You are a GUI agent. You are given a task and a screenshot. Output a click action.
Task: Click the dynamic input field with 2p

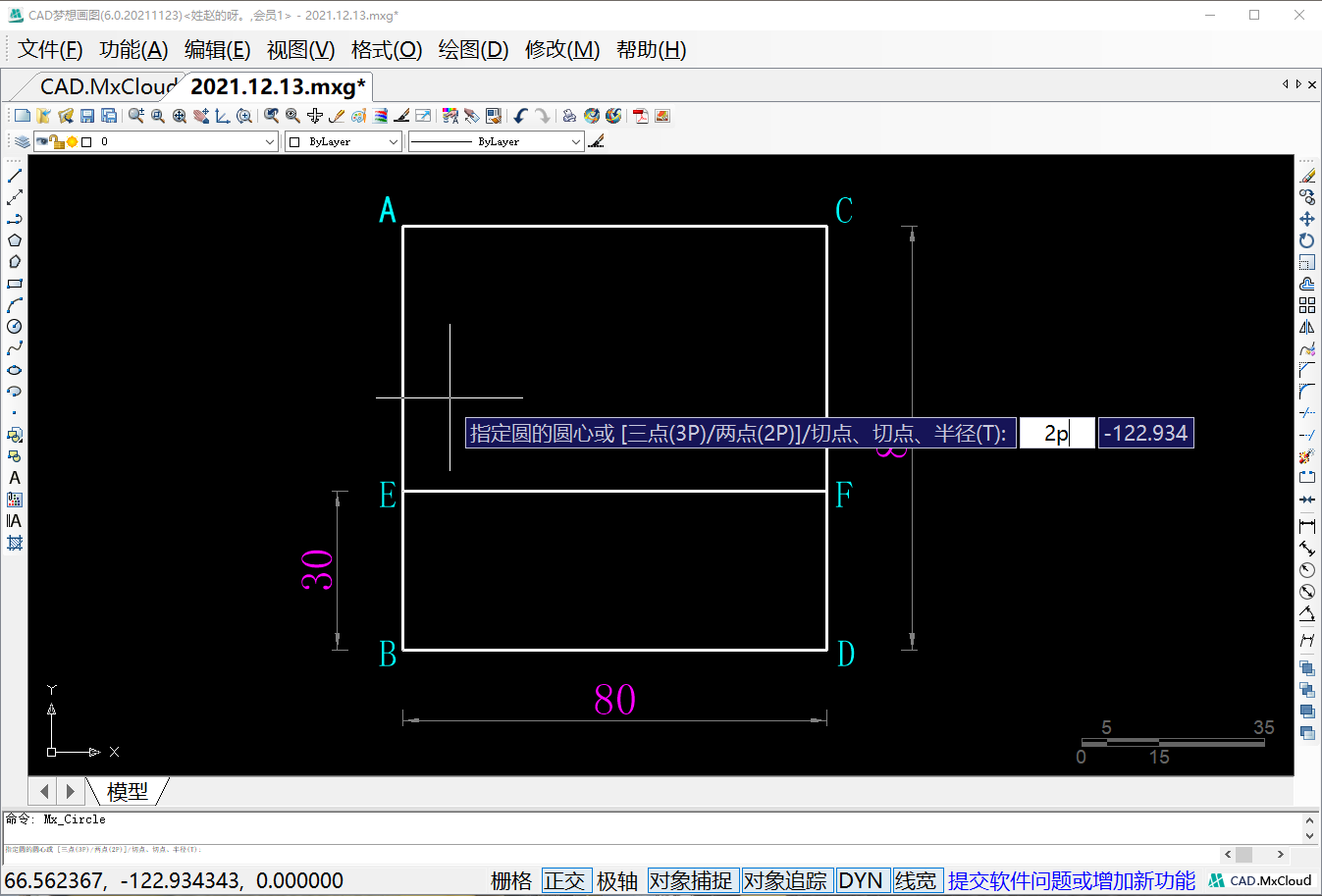click(x=1057, y=433)
